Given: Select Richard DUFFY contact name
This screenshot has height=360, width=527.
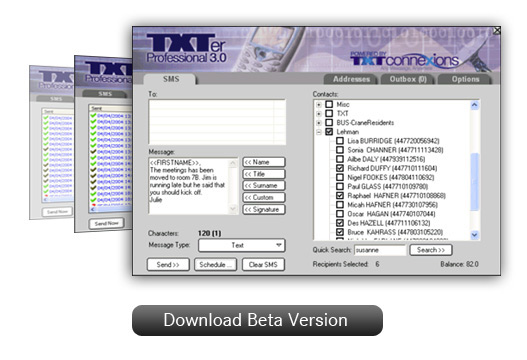Looking at the screenshot, I should [x=392, y=168].
